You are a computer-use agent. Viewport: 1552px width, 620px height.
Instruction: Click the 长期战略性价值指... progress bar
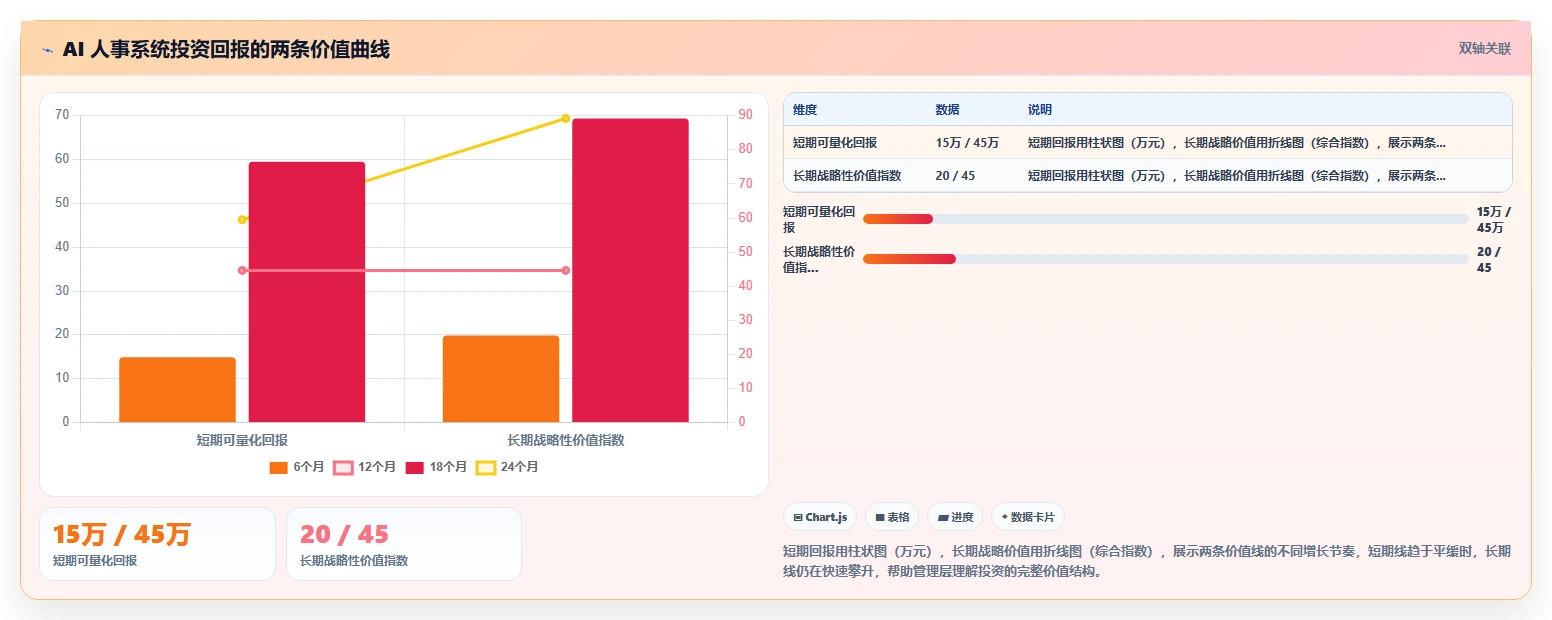1165,259
